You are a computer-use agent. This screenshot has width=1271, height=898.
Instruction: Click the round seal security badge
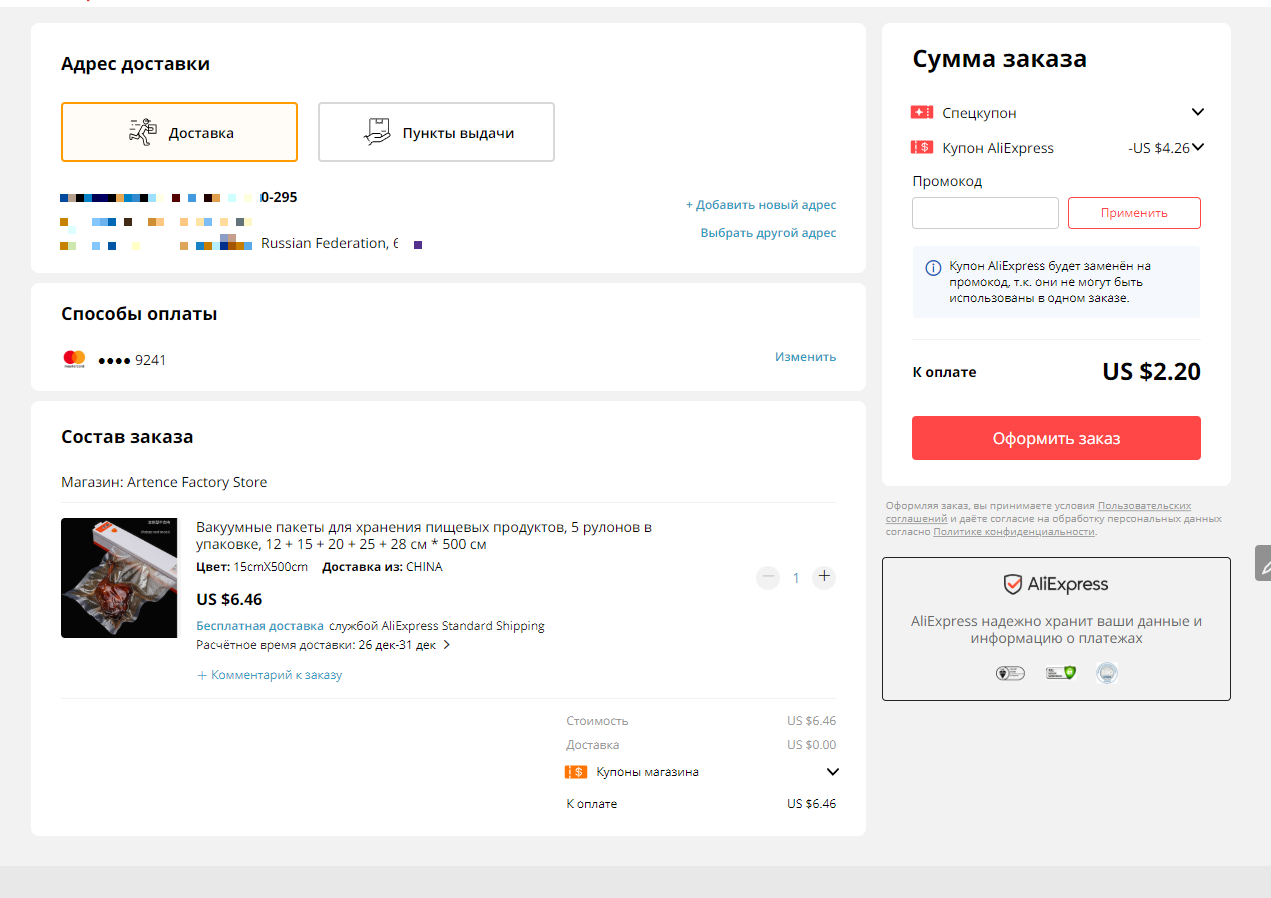tap(1107, 673)
